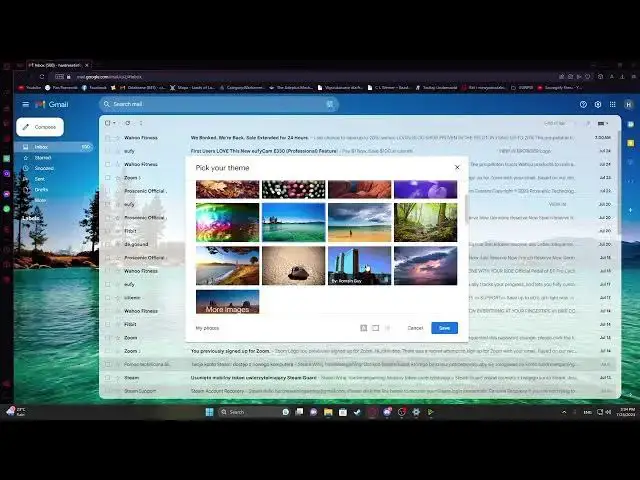The height and width of the screenshot is (480, 640).
Task: Click Cancel in the theme dialog
Action: [415, 328]
